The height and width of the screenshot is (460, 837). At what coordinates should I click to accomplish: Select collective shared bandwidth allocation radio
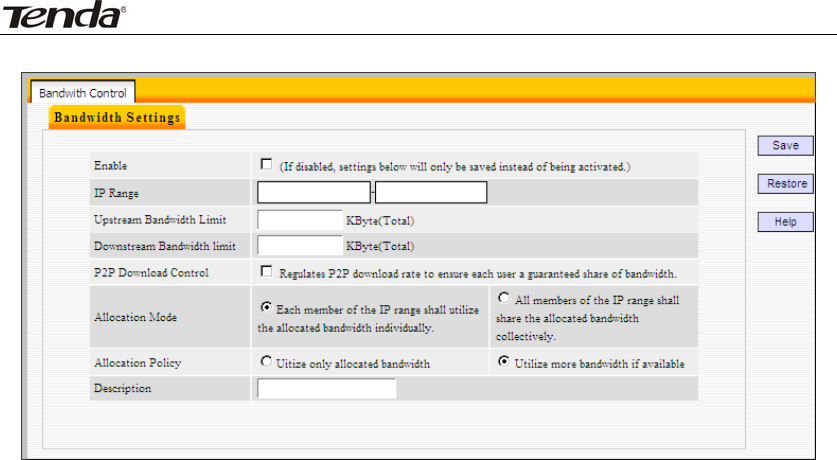pos(501,298)
